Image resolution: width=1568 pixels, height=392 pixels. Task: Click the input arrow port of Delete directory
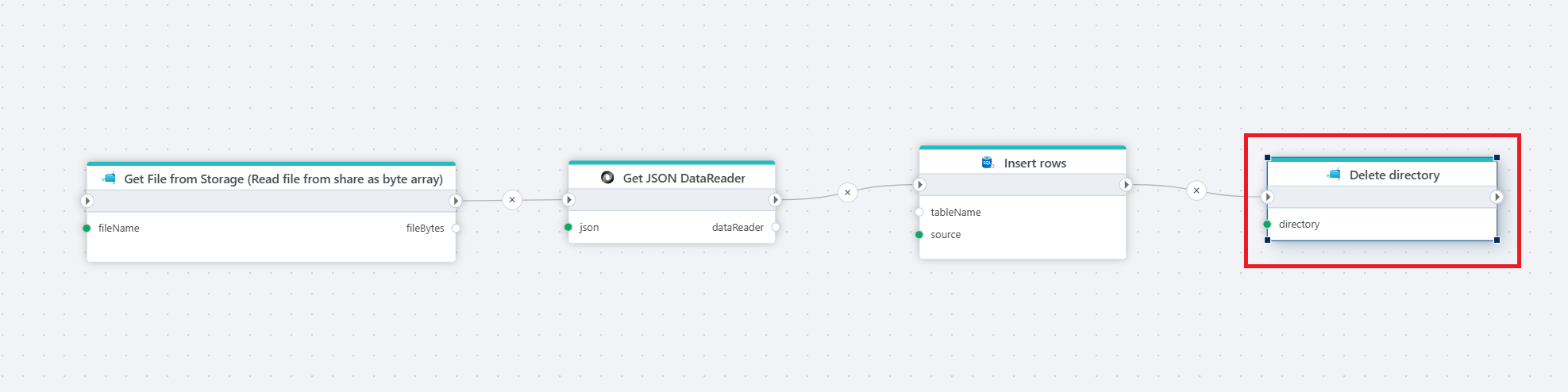pyautogui.click(x=1268, y=197)
